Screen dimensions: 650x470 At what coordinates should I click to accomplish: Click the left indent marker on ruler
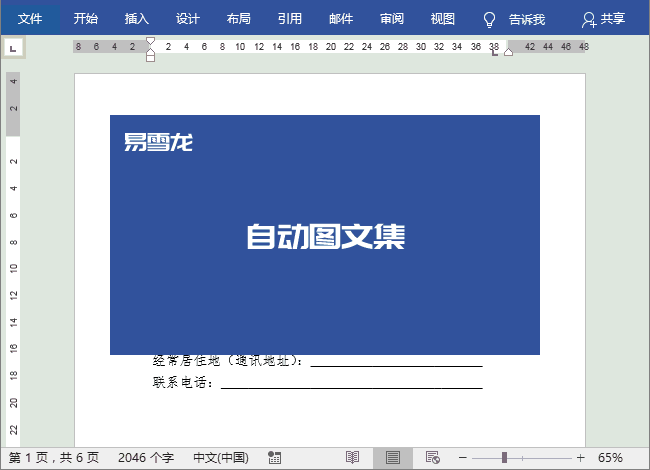[150, 56]
